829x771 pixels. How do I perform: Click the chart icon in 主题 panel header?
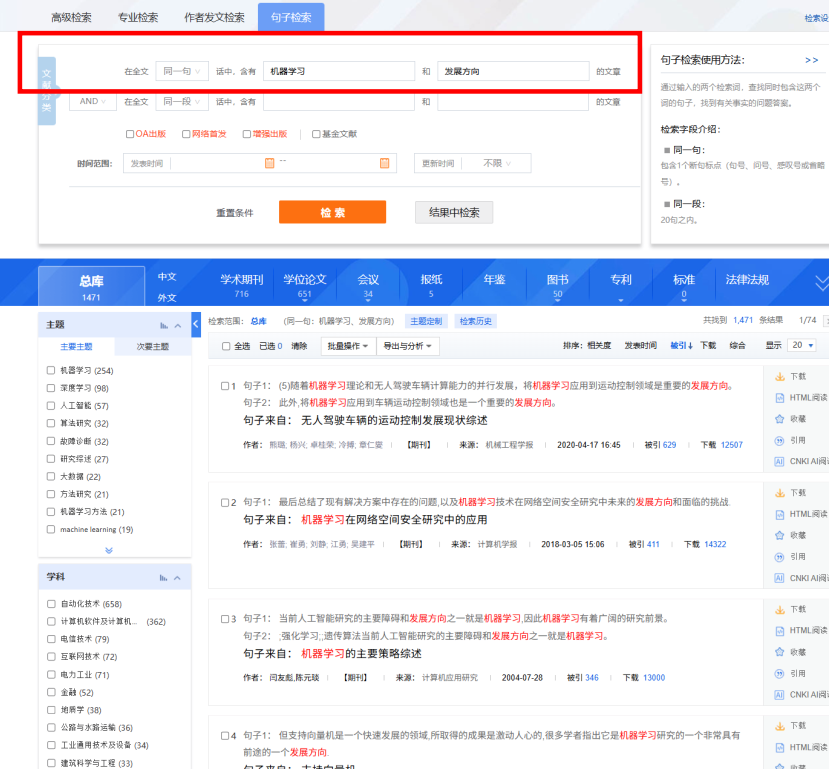click(164, 326)
